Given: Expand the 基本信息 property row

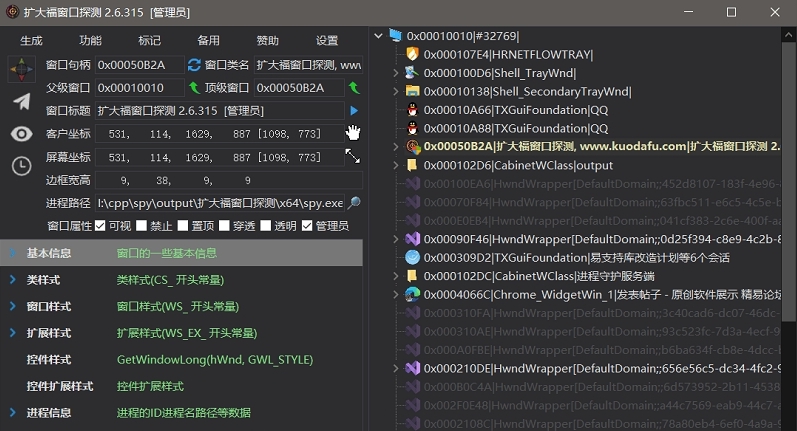Looking at the screenshot, I should click(13, 253).
